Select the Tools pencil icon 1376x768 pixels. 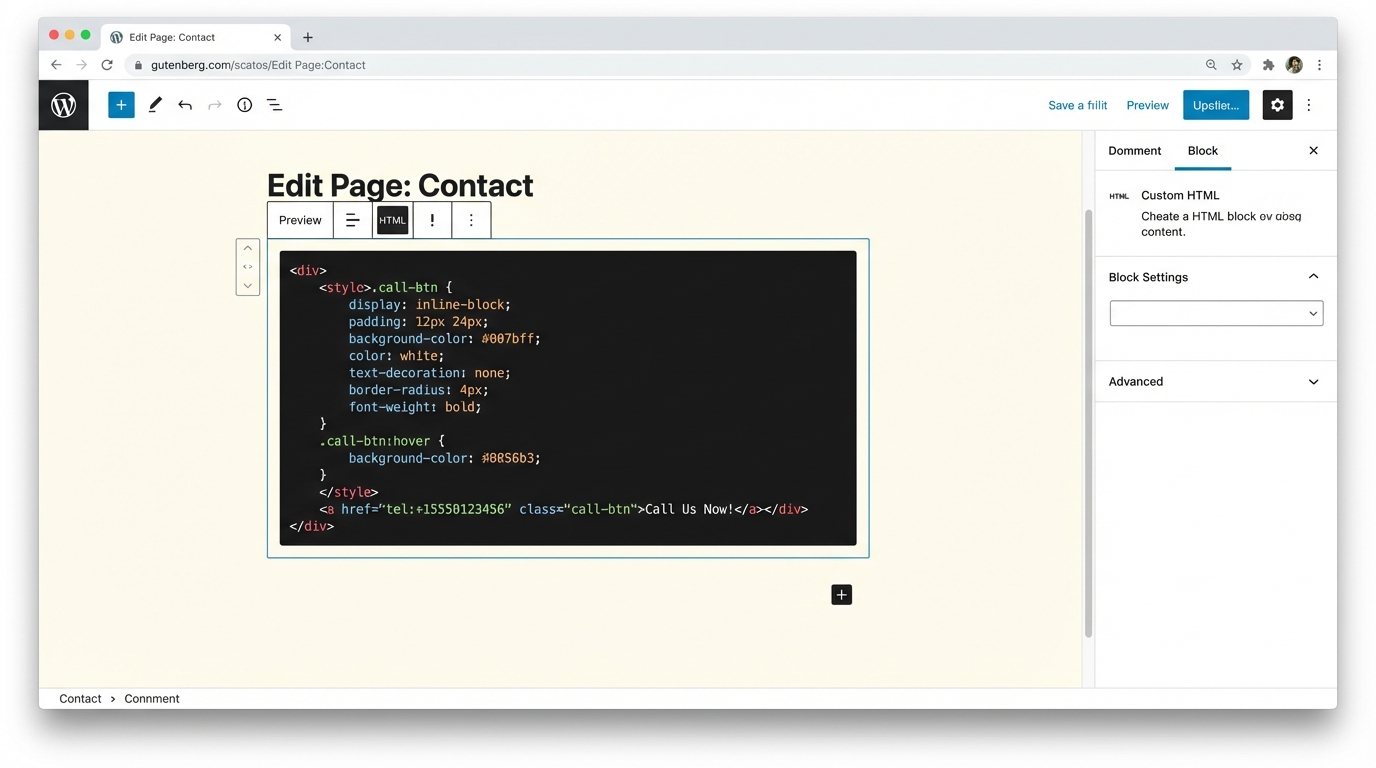(x=155, y=104)
